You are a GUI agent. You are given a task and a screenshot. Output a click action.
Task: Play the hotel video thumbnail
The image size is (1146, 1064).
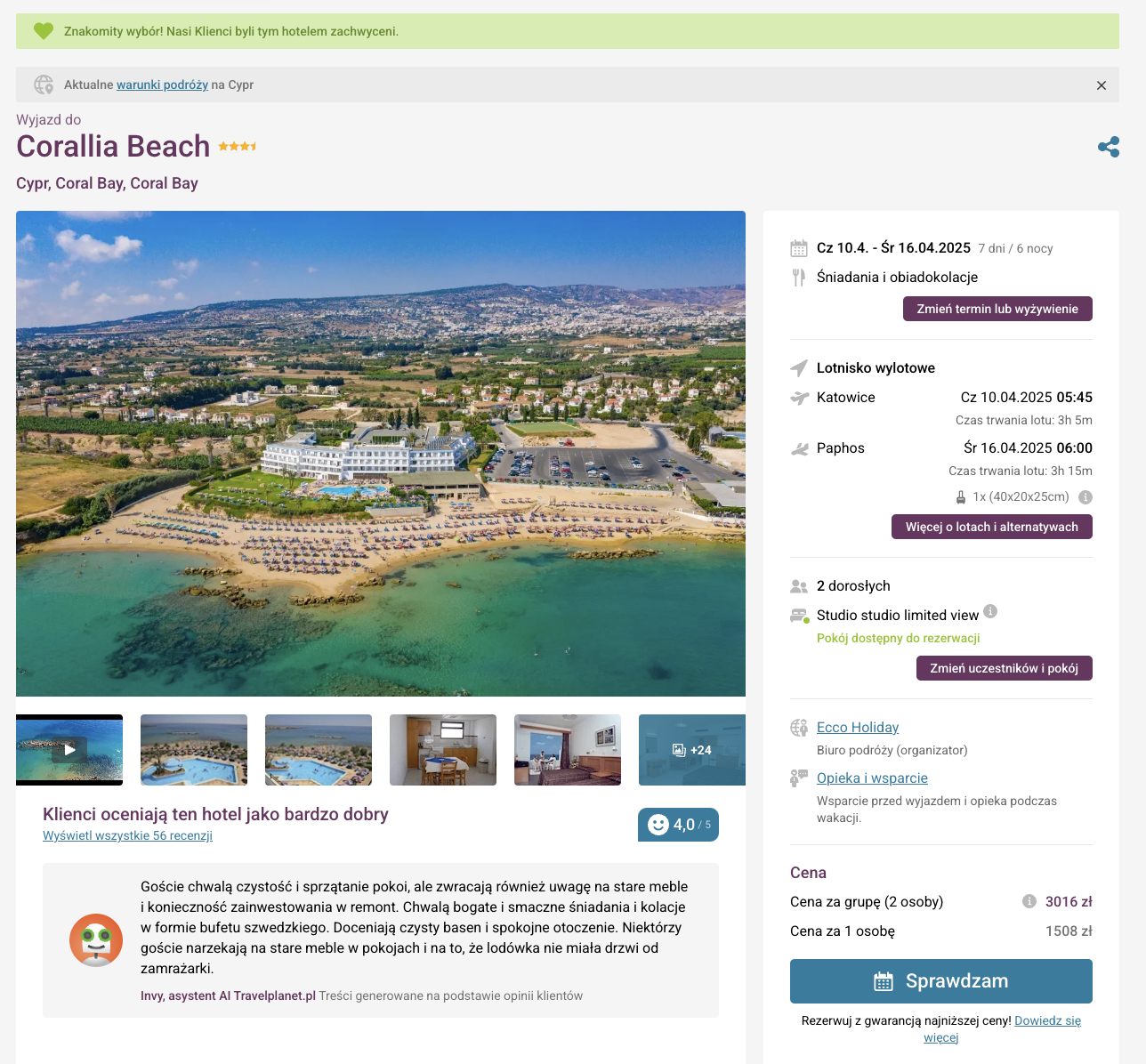(69, 750)
